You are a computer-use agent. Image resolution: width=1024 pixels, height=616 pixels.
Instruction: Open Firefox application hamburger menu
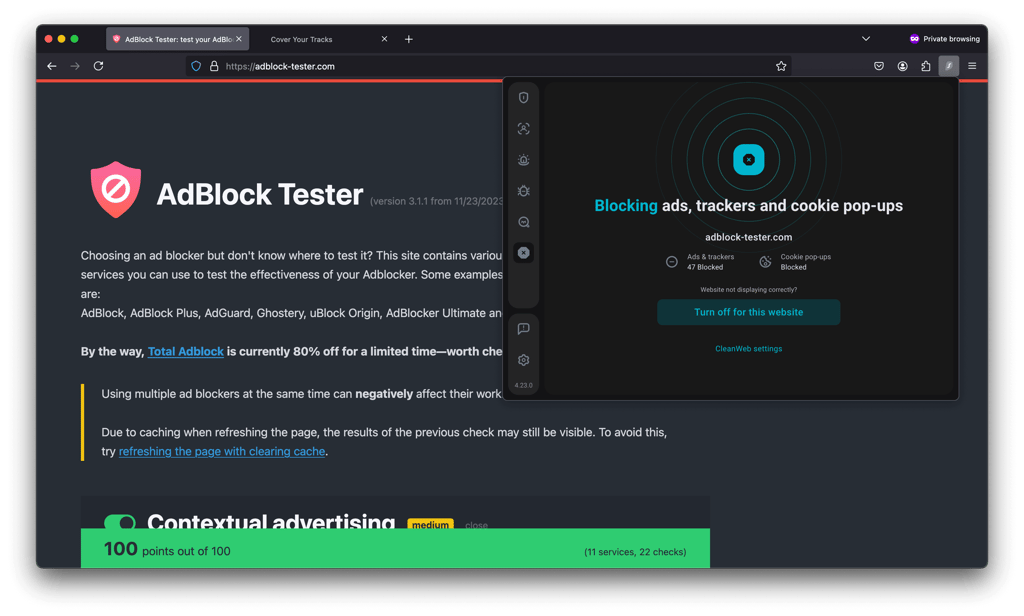click(972, 66)
